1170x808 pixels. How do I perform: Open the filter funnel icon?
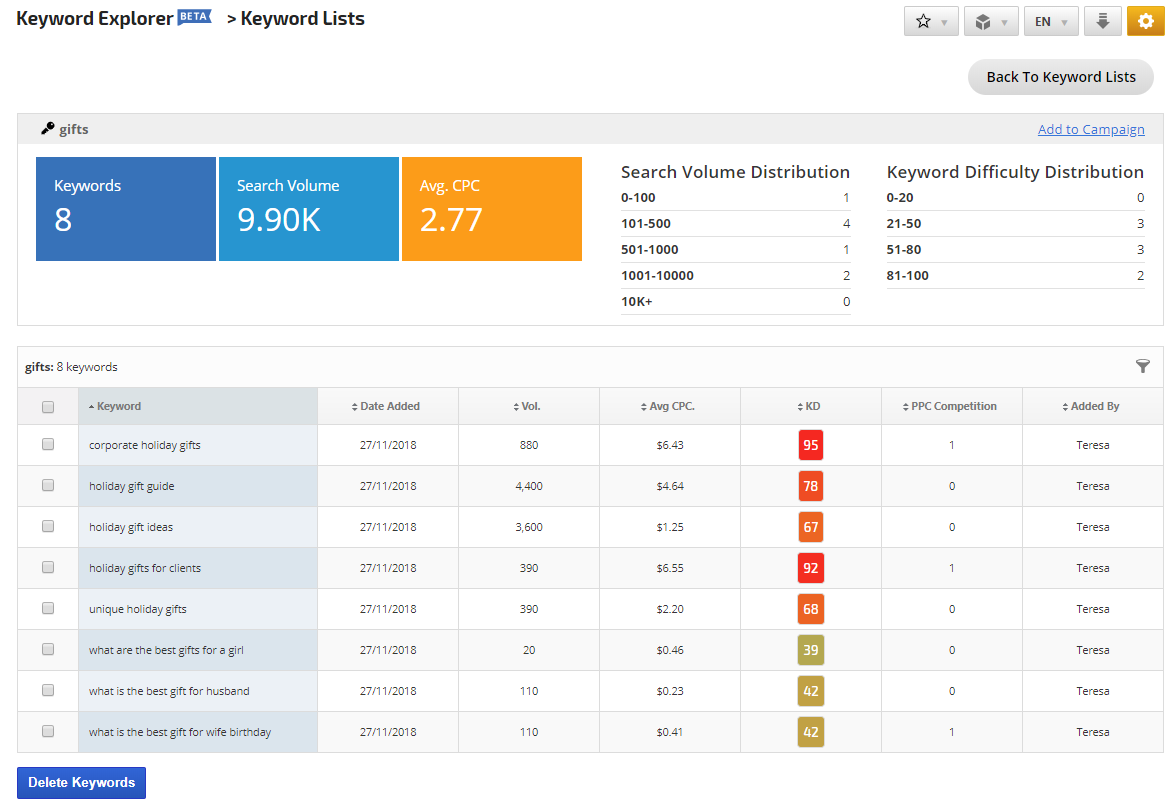tap(1143, 366)
